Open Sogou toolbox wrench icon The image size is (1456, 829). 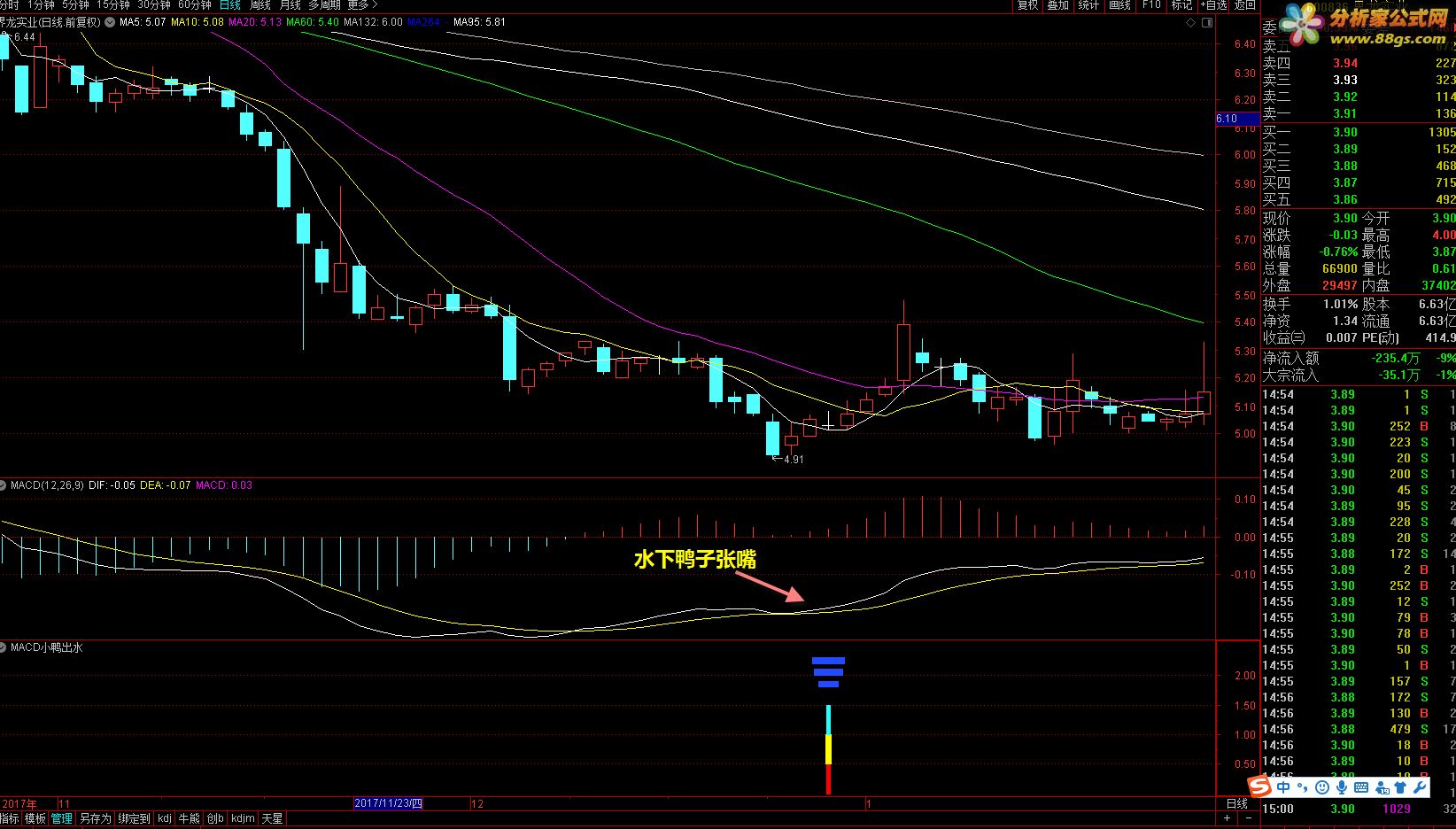coord(1421,786)
